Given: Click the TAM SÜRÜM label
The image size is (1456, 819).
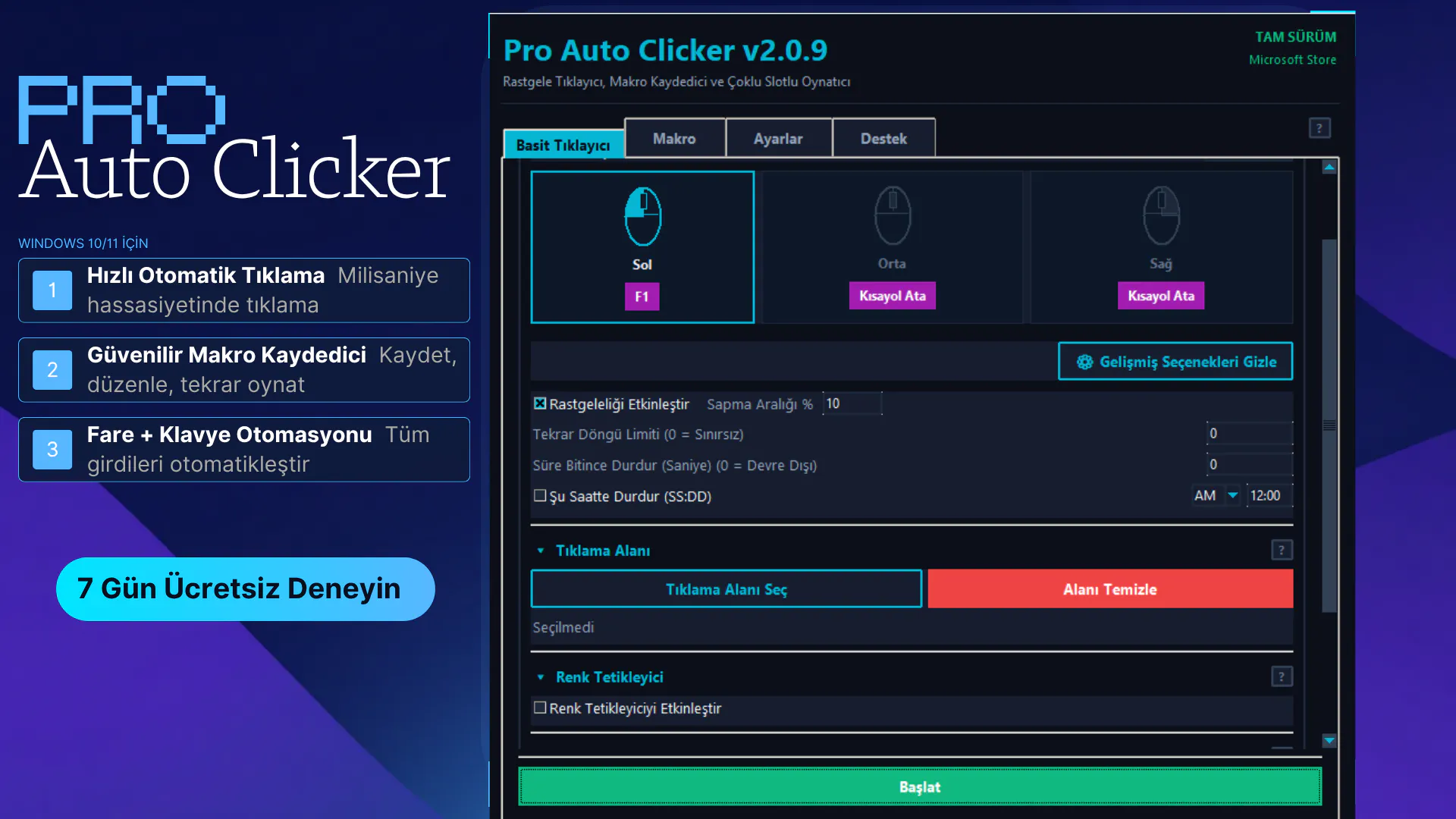Looking at the screenshot, I should tap(1296, 37).
